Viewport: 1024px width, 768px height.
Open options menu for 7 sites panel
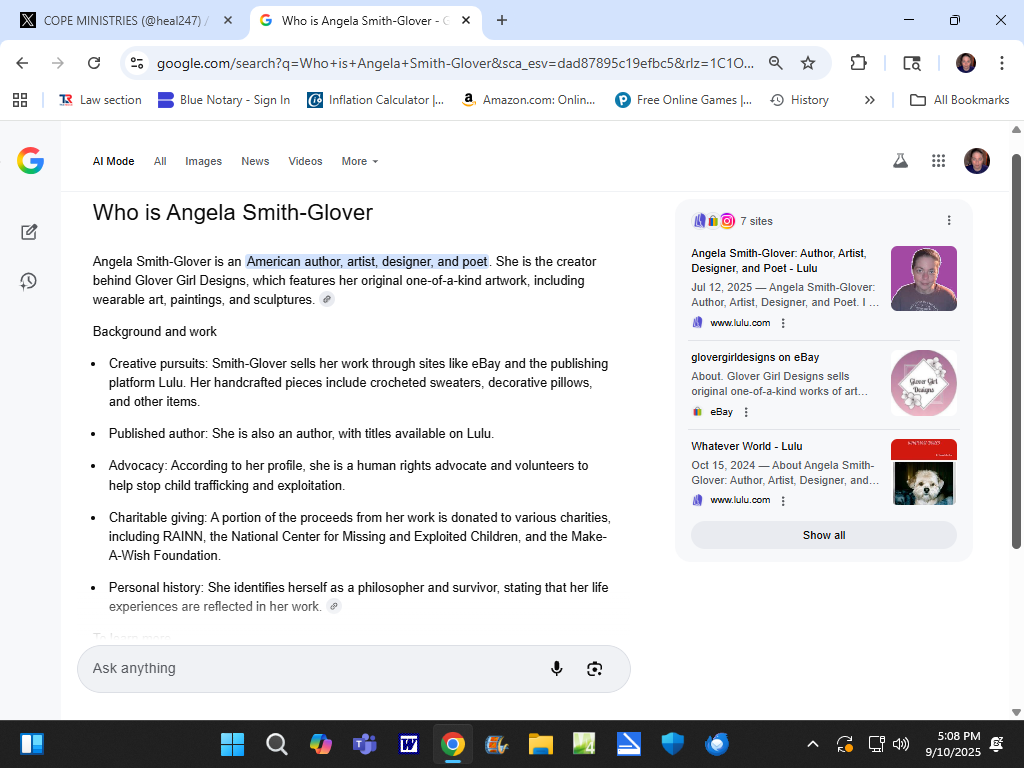(x=949, y=221)
